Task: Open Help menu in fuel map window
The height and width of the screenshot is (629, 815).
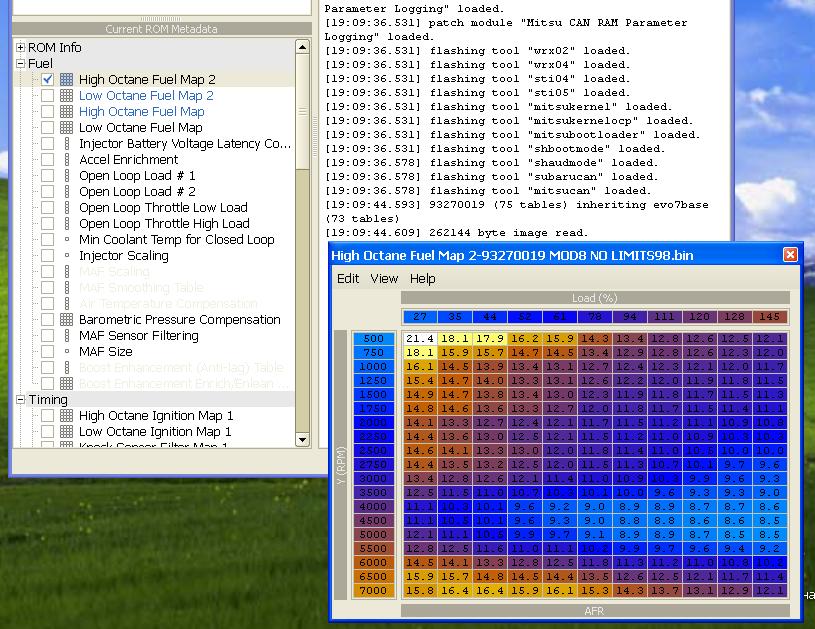Action: click(423, 279)
